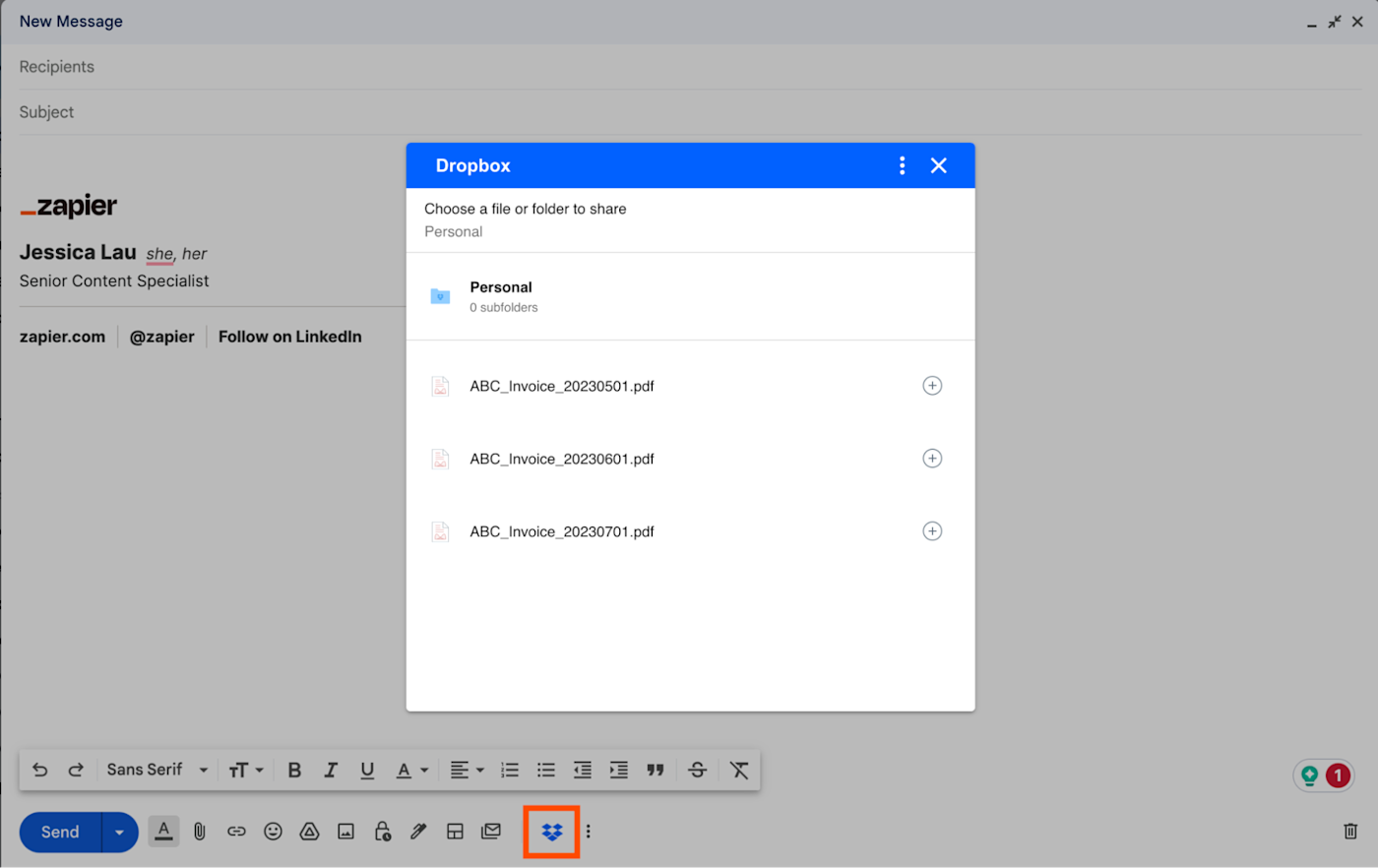The width and height of the screenshot is (1378, 868).
Task: Open the emoji picker
Action: click(273, 832)
